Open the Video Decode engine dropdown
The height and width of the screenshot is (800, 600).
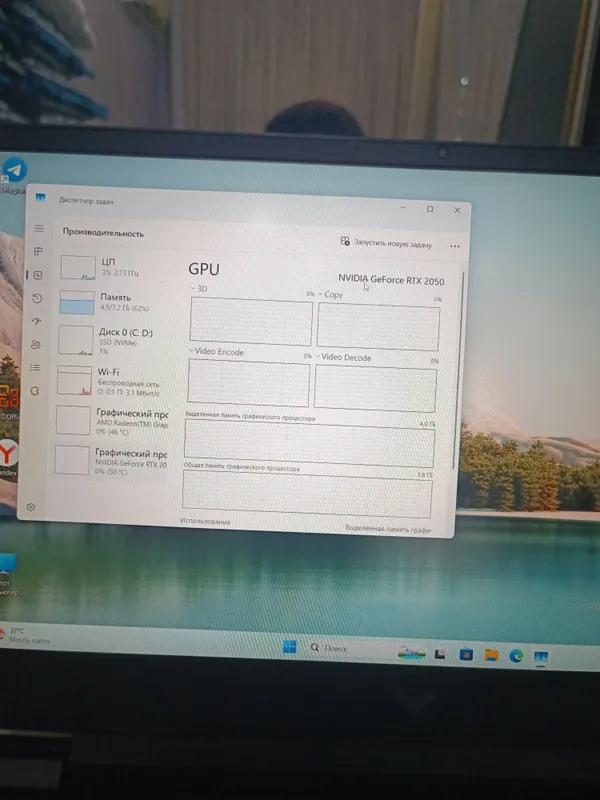point(343,357)
